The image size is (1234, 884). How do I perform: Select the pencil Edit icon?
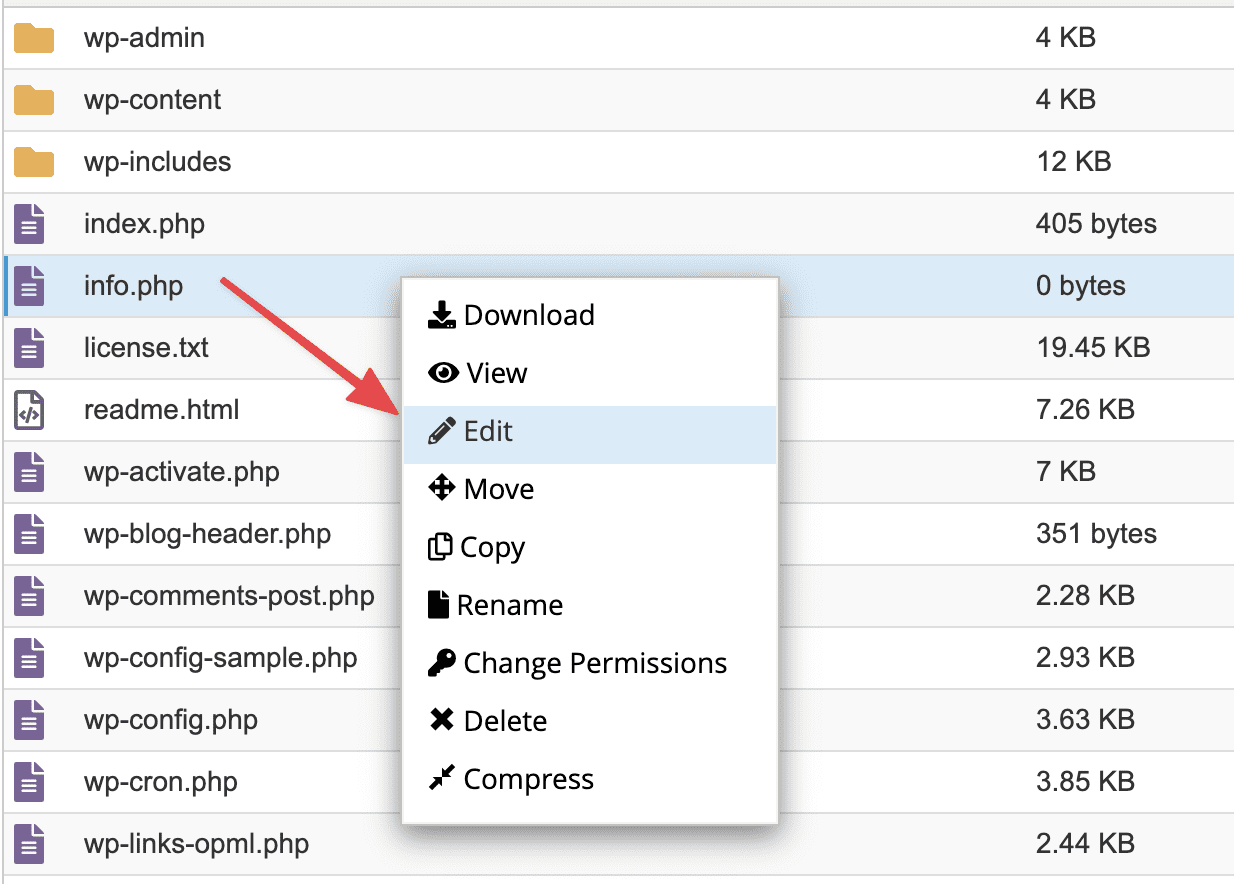point(441,431)
